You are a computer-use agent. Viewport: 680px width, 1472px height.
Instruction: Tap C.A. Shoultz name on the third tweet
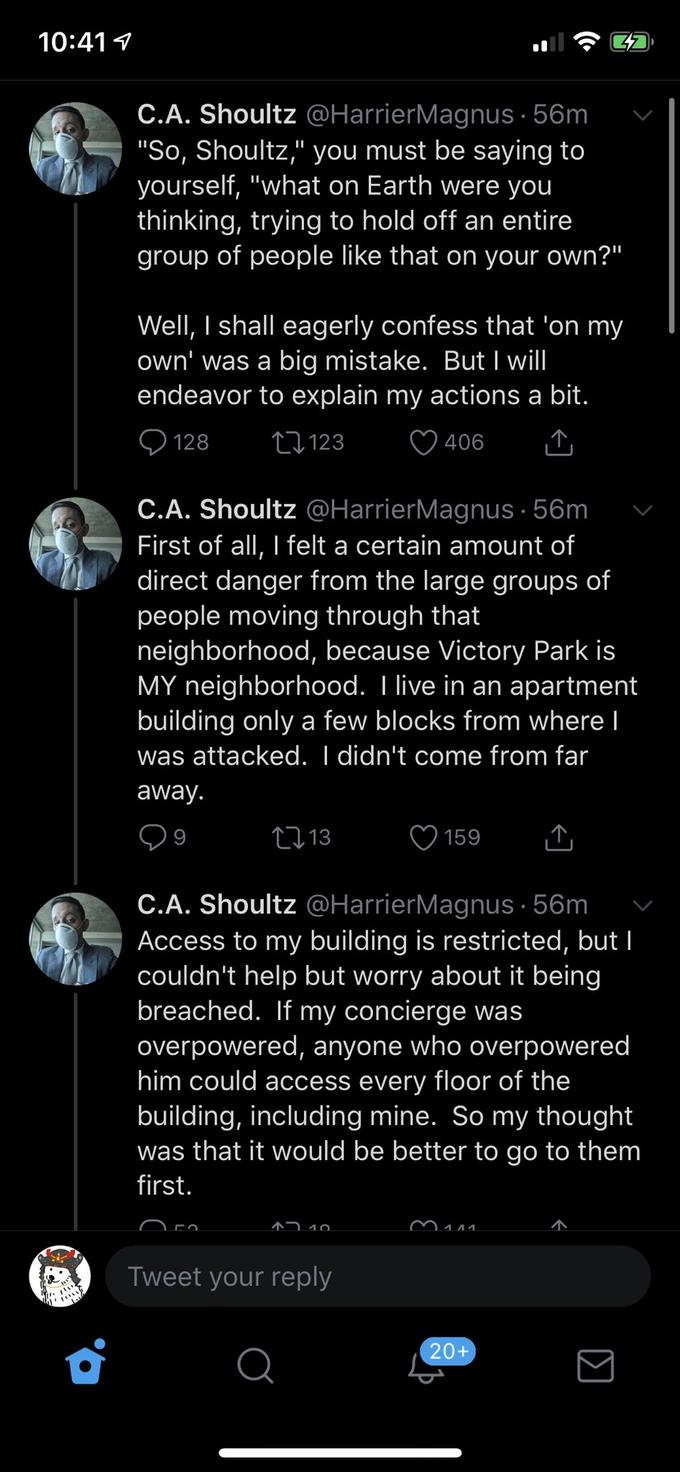click(216, 905)
